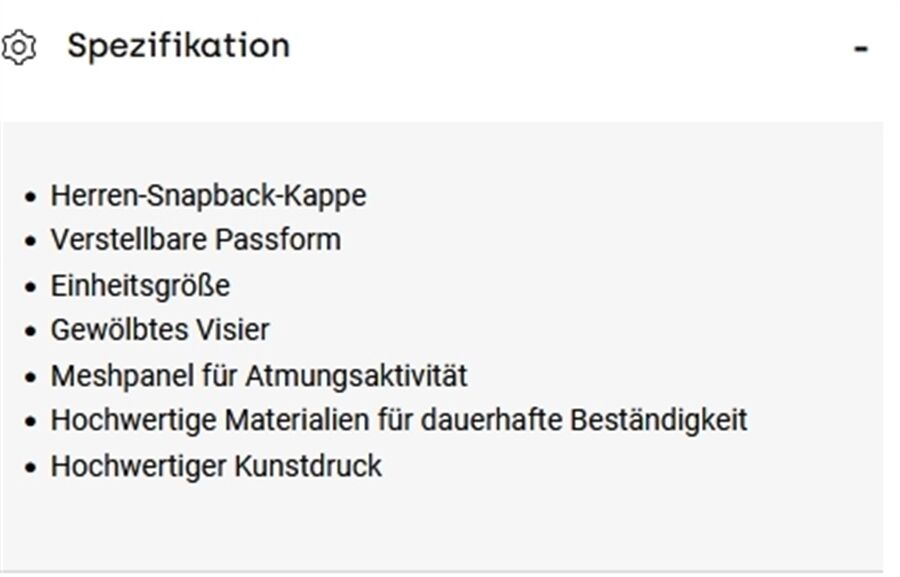Click the gear icon beside Spezifikation
The image size is (900, 577).
coord(19,47)
